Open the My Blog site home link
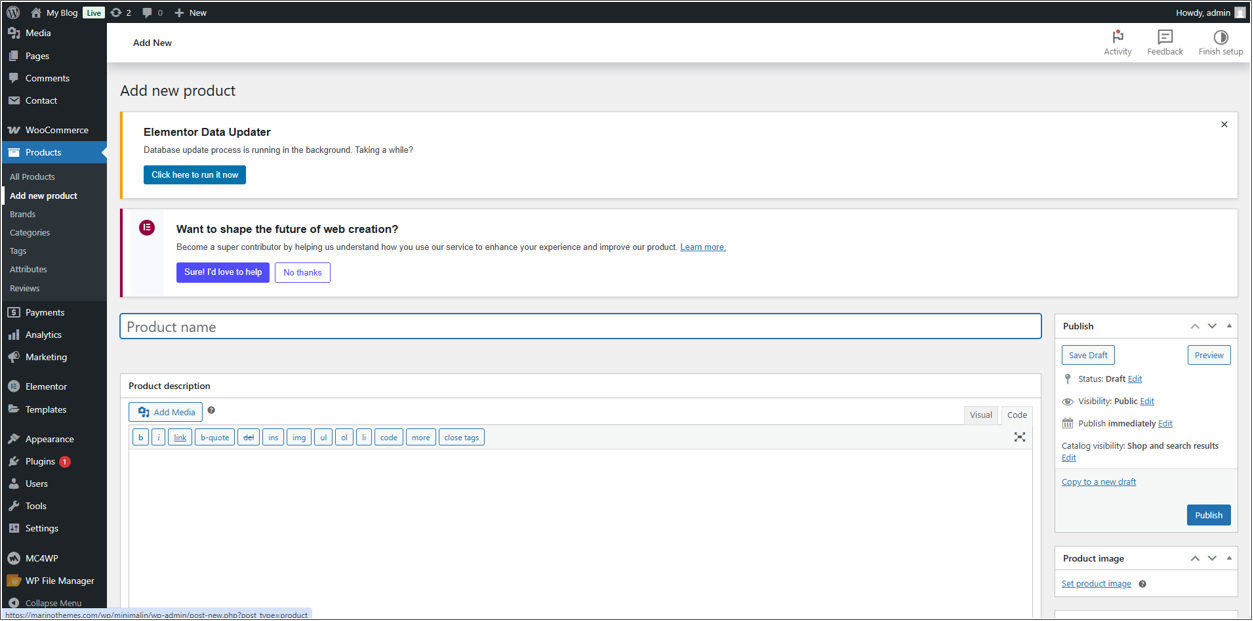1253x621 pixels. pos(53,12)
